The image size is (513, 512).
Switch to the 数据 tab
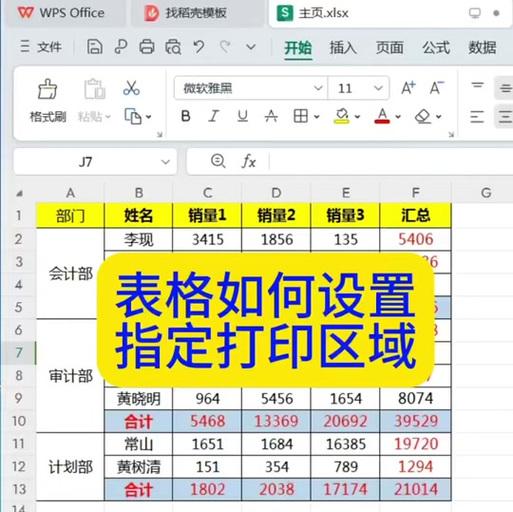(482, 48)
